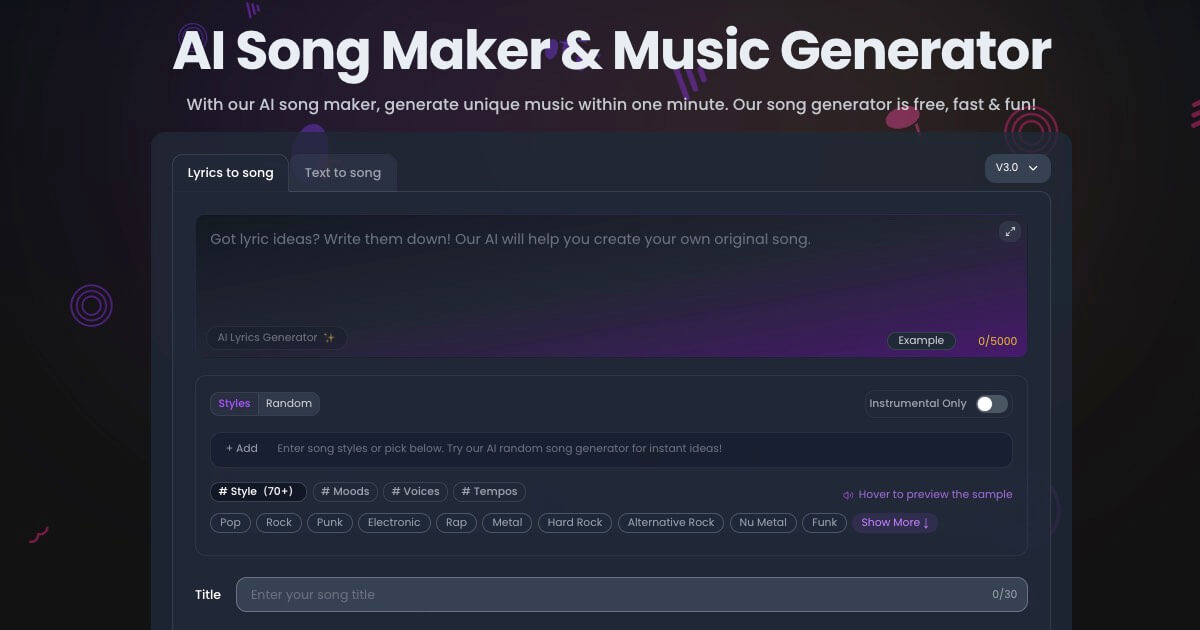Select the Hard Rock style tag

click(574, 522)
